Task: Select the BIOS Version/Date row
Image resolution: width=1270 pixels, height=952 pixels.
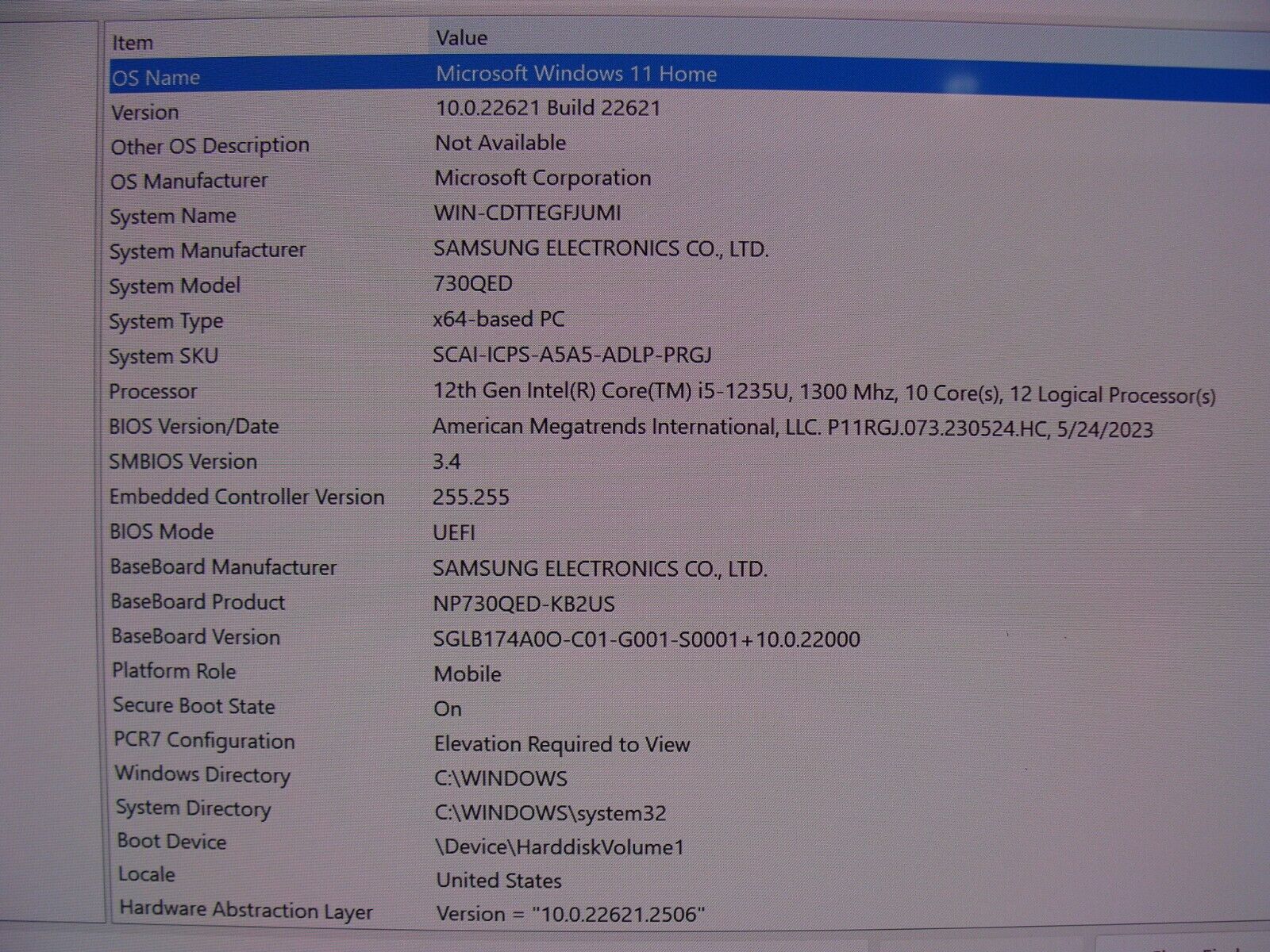Action: tap(194, 427)
